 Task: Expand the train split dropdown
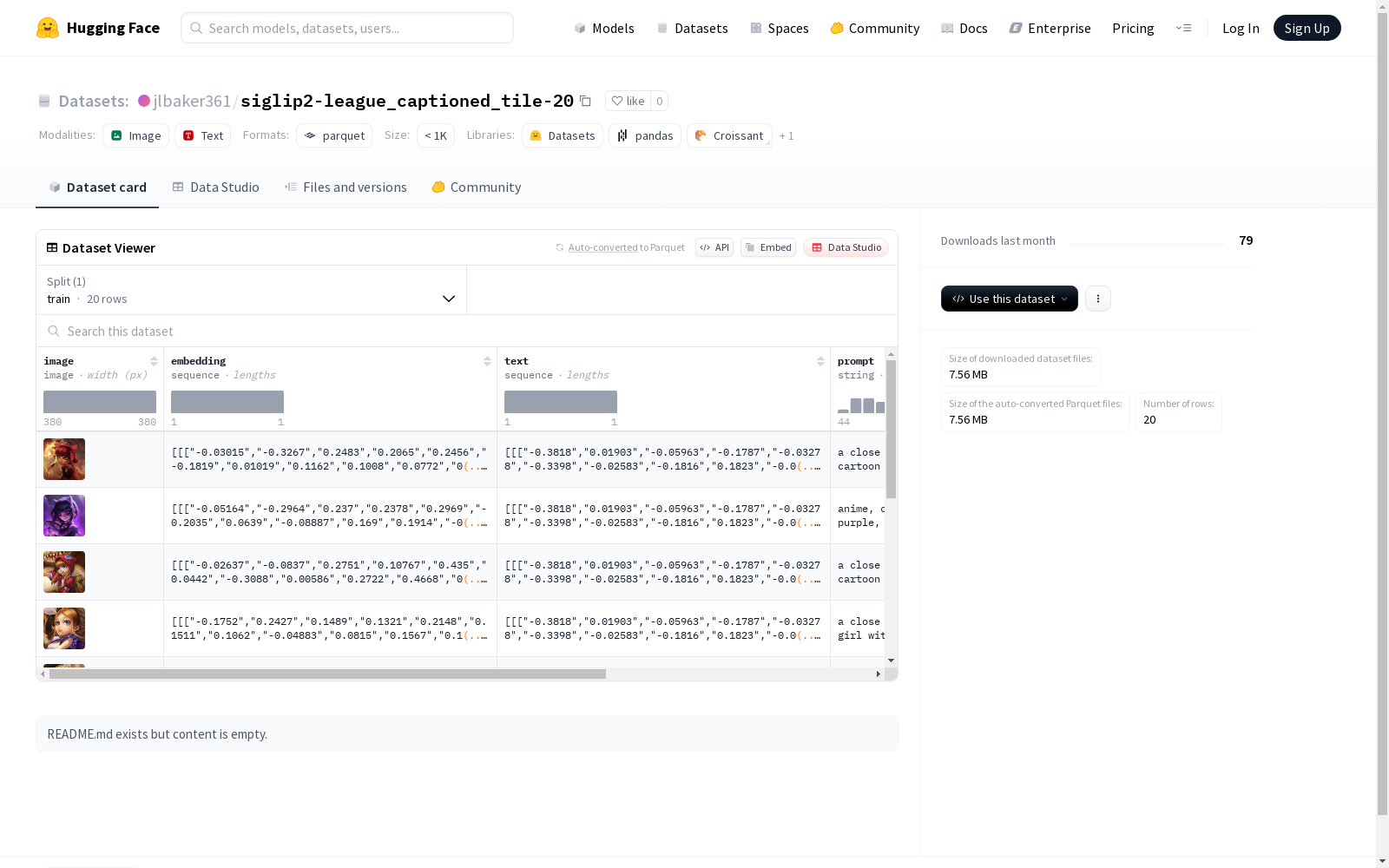[252, 290]
